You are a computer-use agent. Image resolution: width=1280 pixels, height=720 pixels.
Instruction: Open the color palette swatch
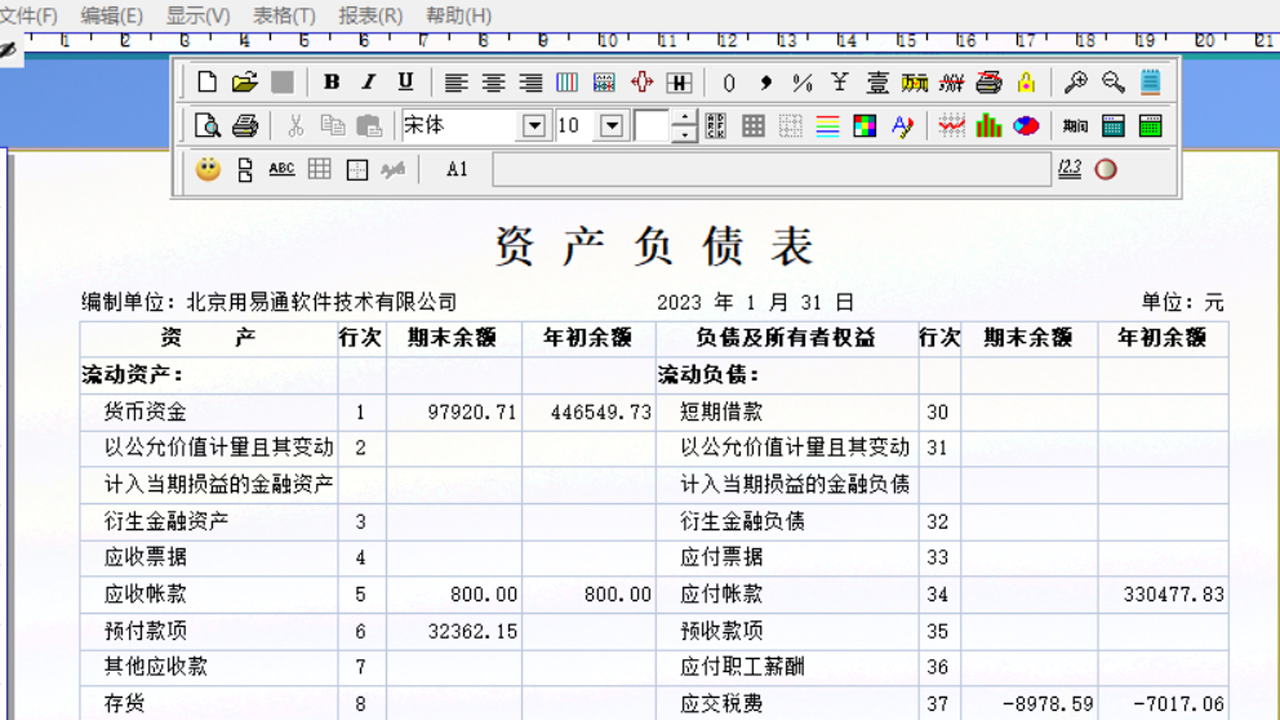click(863, 127)
